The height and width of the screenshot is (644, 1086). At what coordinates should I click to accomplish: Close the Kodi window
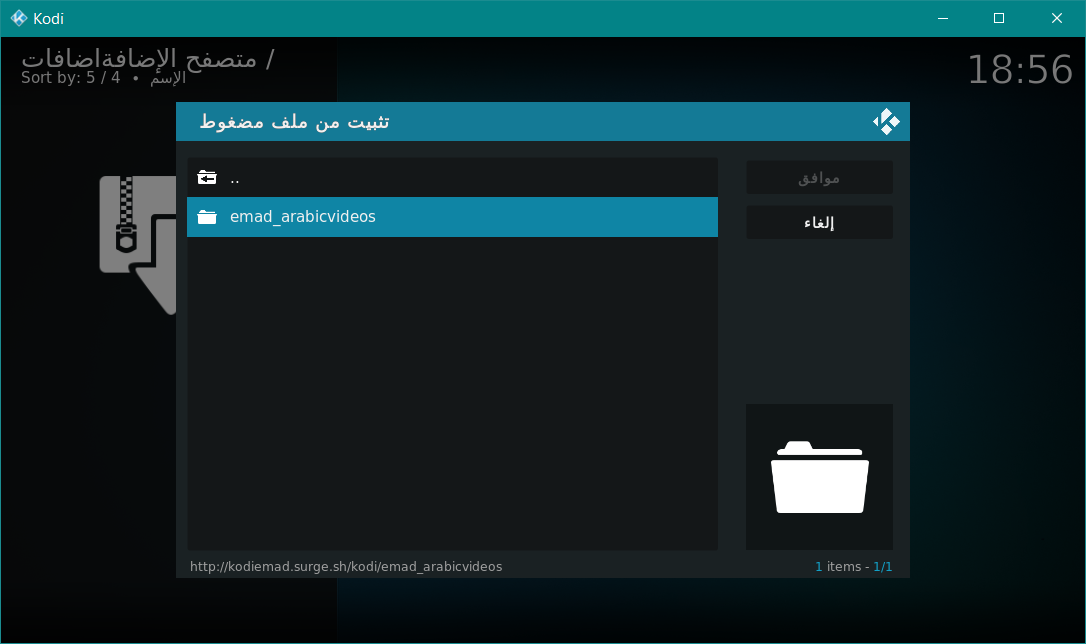(x=1056, y=18)
